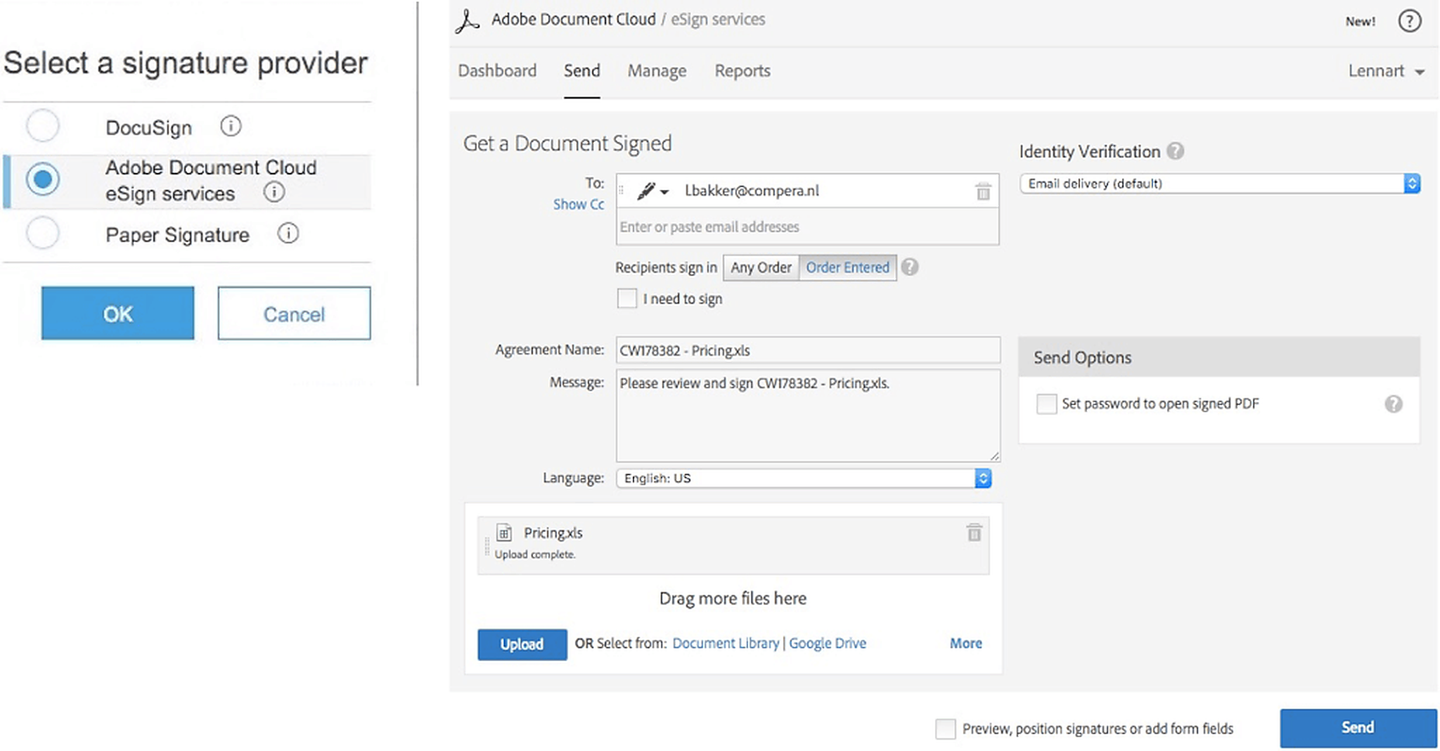Click the Enter or paste email addresses field
Screen dimensions: 1440x751
(807, 227)
